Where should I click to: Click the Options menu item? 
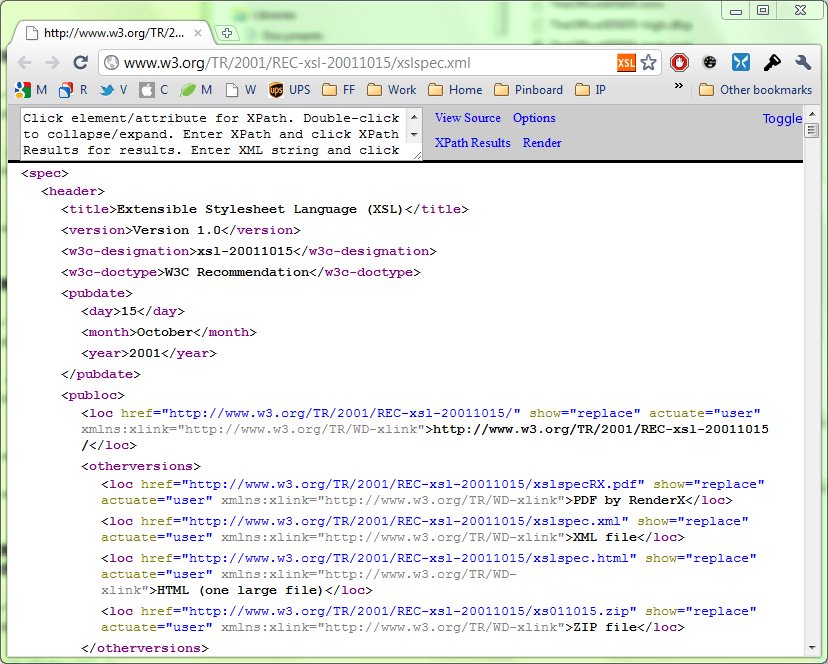(x=533, y=117)
